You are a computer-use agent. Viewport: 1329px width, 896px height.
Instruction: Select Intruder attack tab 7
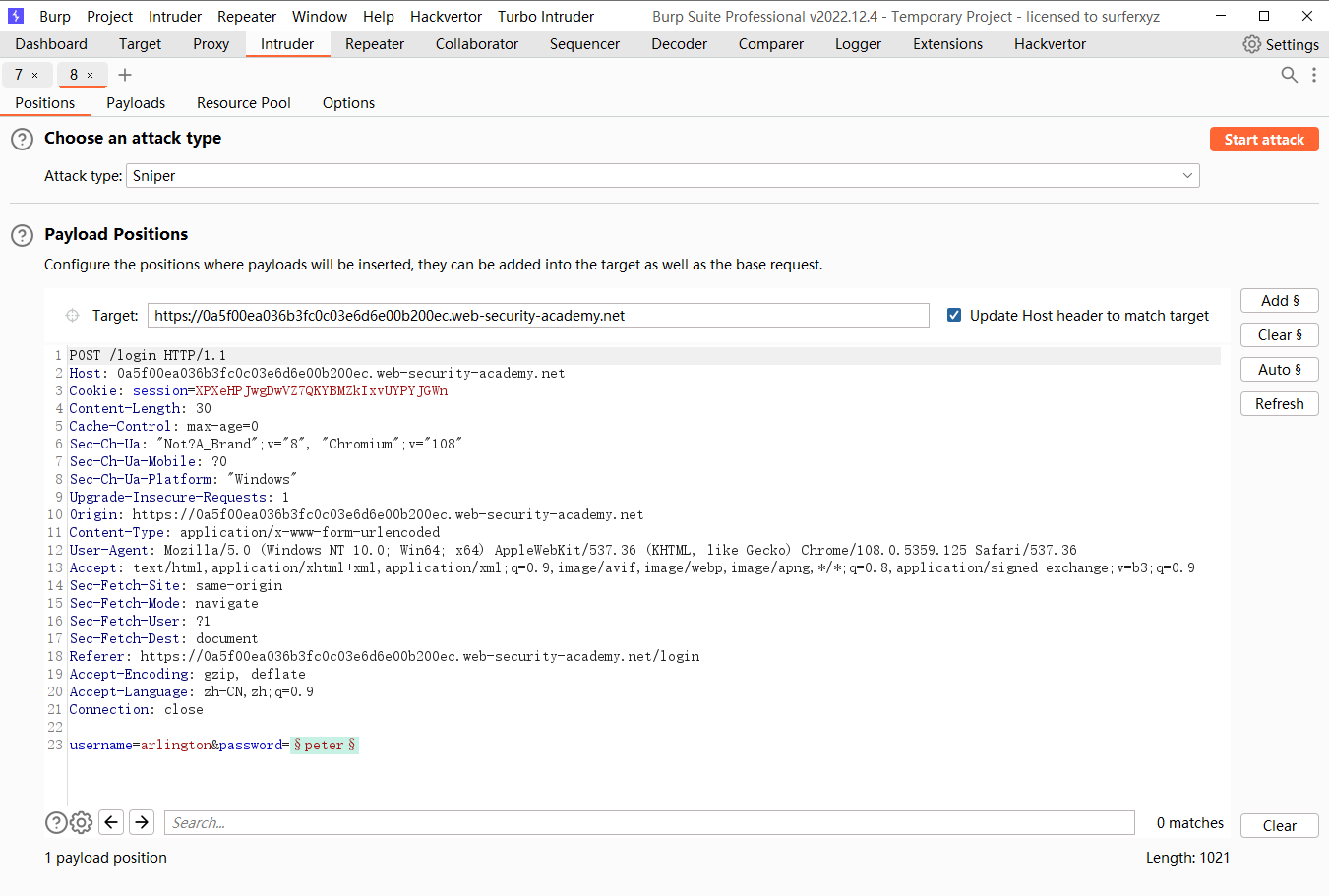20,74
